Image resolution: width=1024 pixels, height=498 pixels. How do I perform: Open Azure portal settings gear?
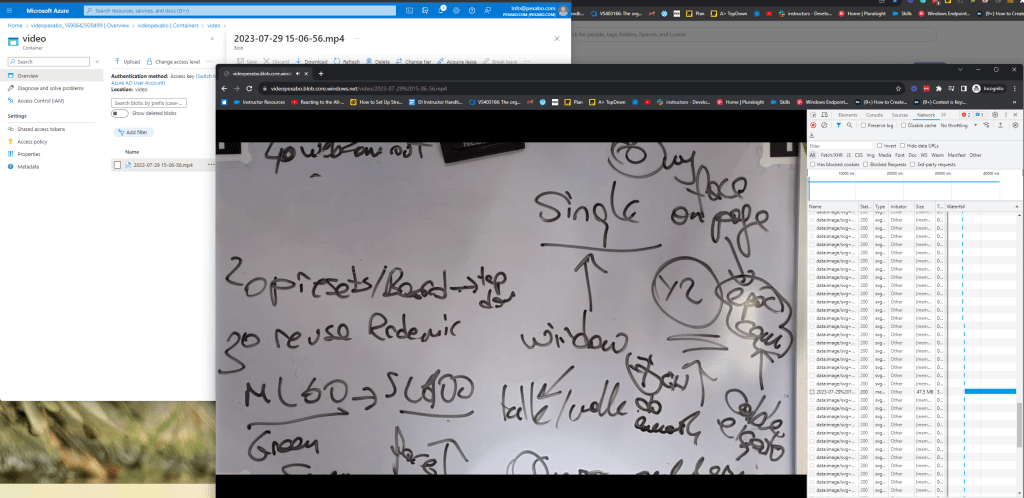pyautogui.click(x=456, y=10)
